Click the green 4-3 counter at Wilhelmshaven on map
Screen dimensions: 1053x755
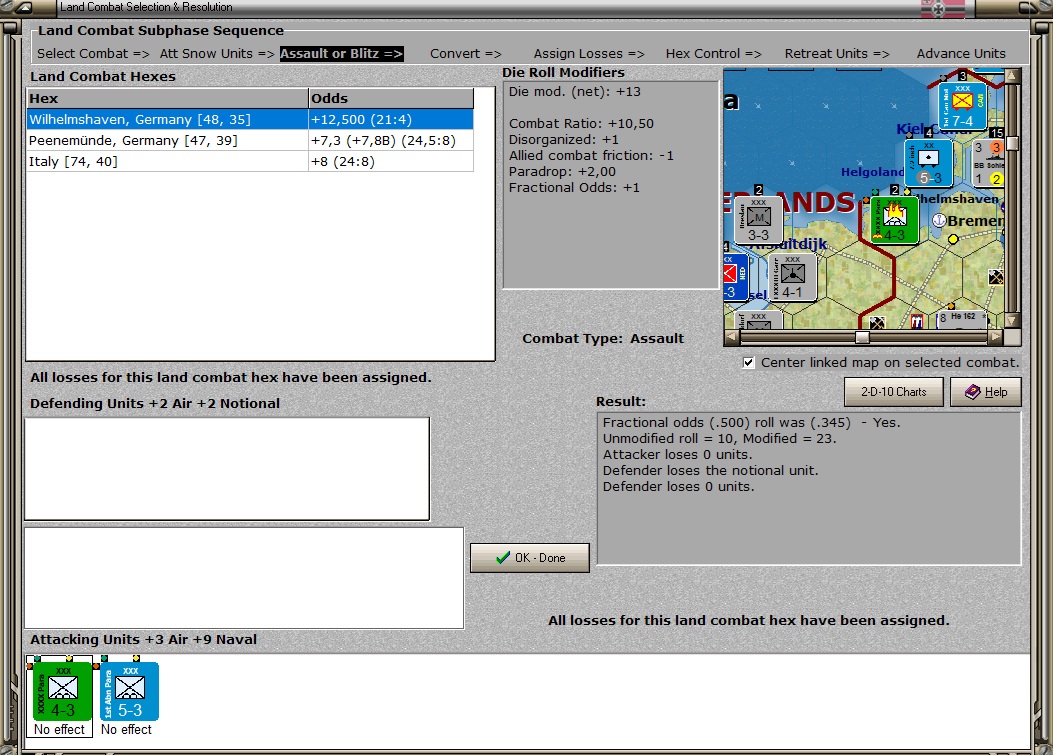click(895, 220)
